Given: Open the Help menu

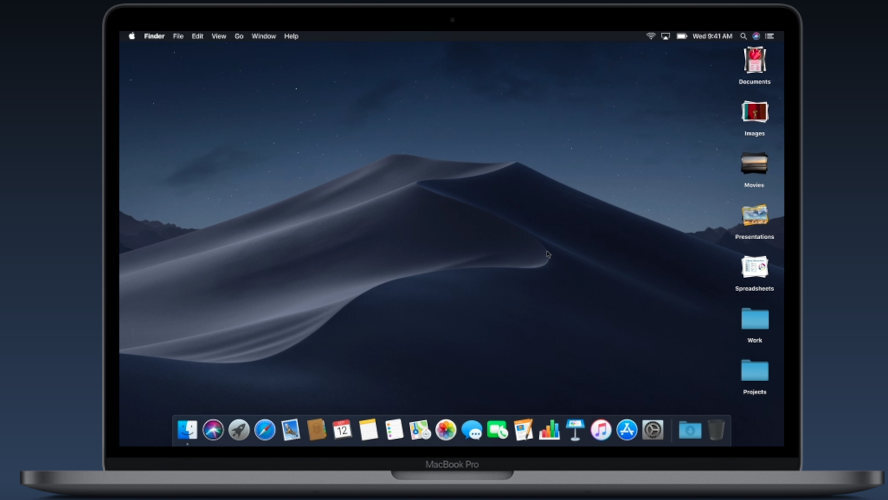Looking at the screenshot, I should [291, 36].
